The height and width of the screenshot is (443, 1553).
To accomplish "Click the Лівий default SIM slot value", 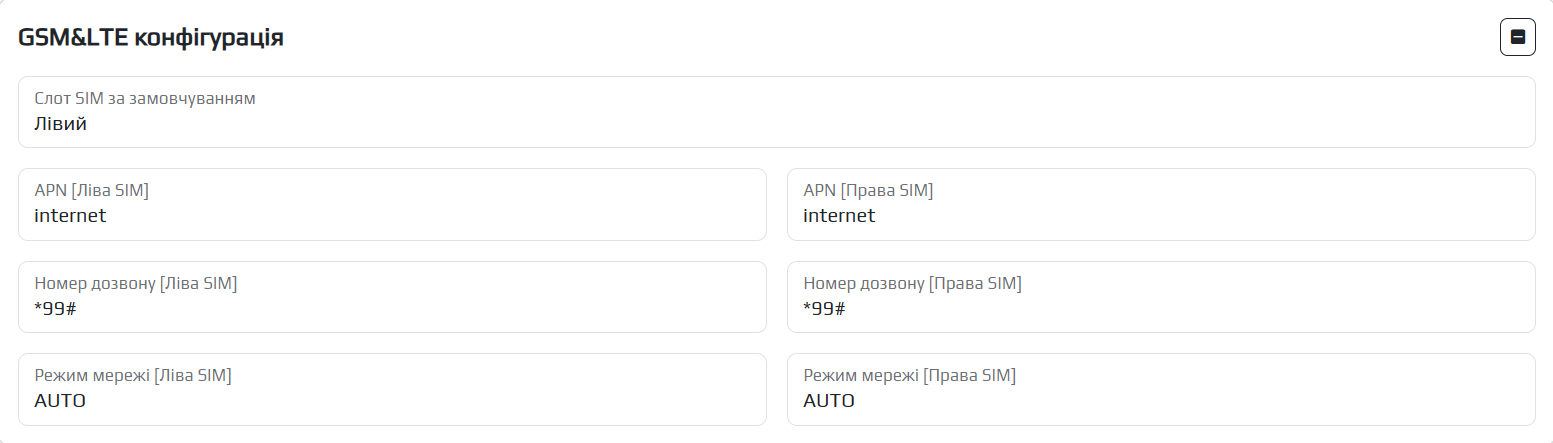I will [x=60, y=124].
